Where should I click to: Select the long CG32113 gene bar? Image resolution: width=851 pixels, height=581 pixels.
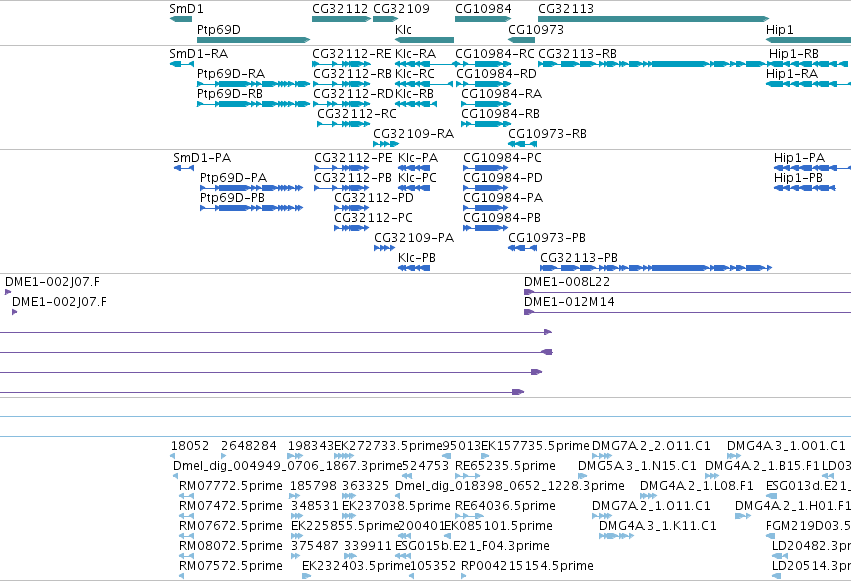653,19
